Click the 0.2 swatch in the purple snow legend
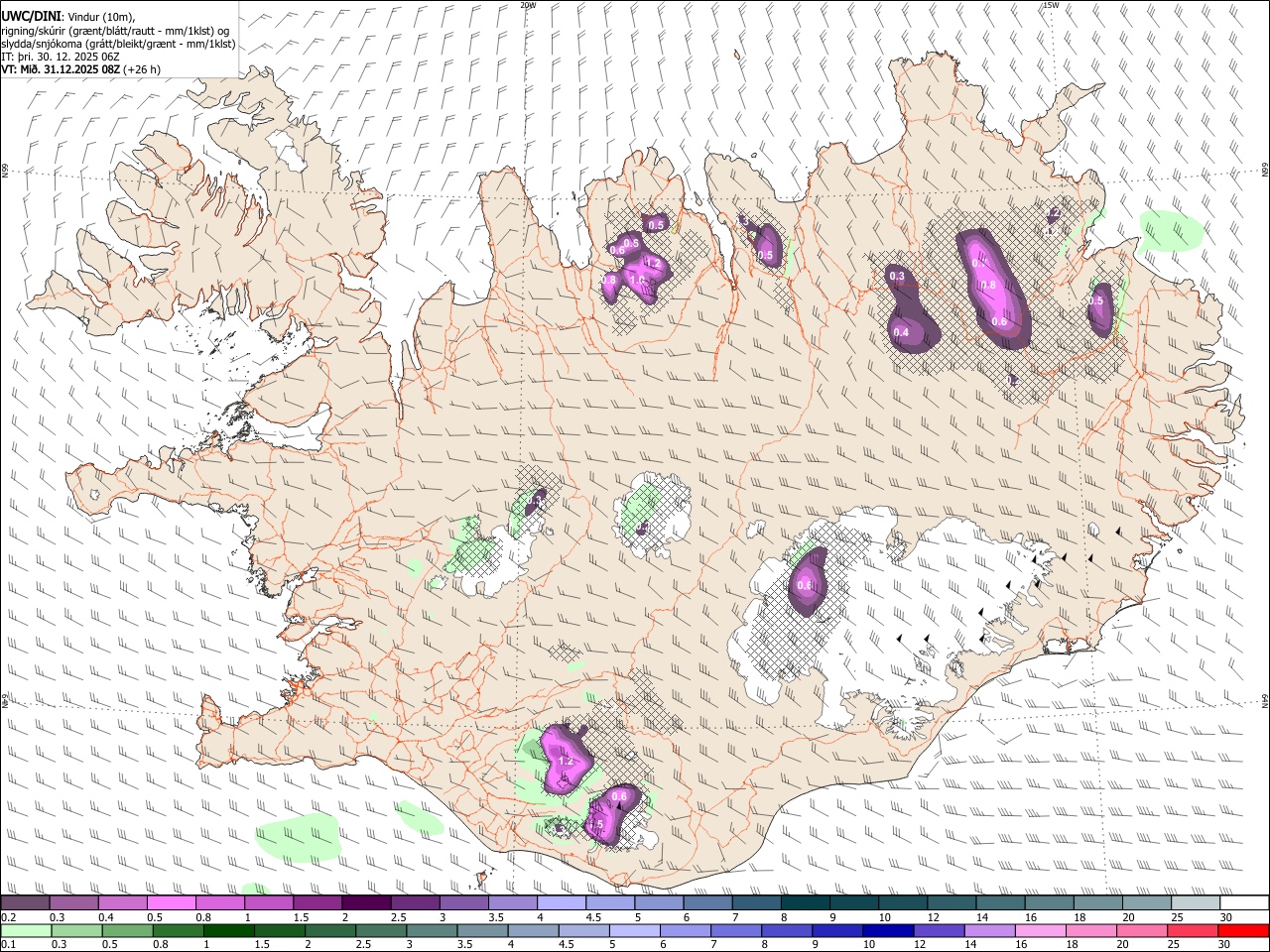The height and width of the screenshot is (952, 1270). tap(25, 903)
